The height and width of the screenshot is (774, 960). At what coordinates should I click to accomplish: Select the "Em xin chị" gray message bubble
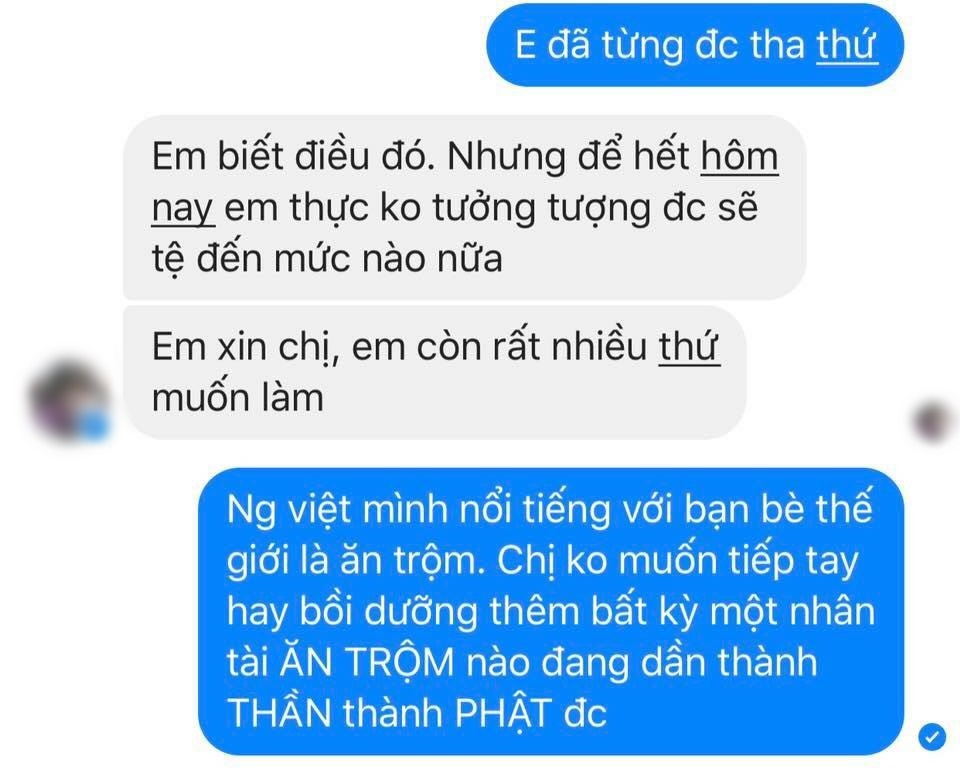coord(435,372)
